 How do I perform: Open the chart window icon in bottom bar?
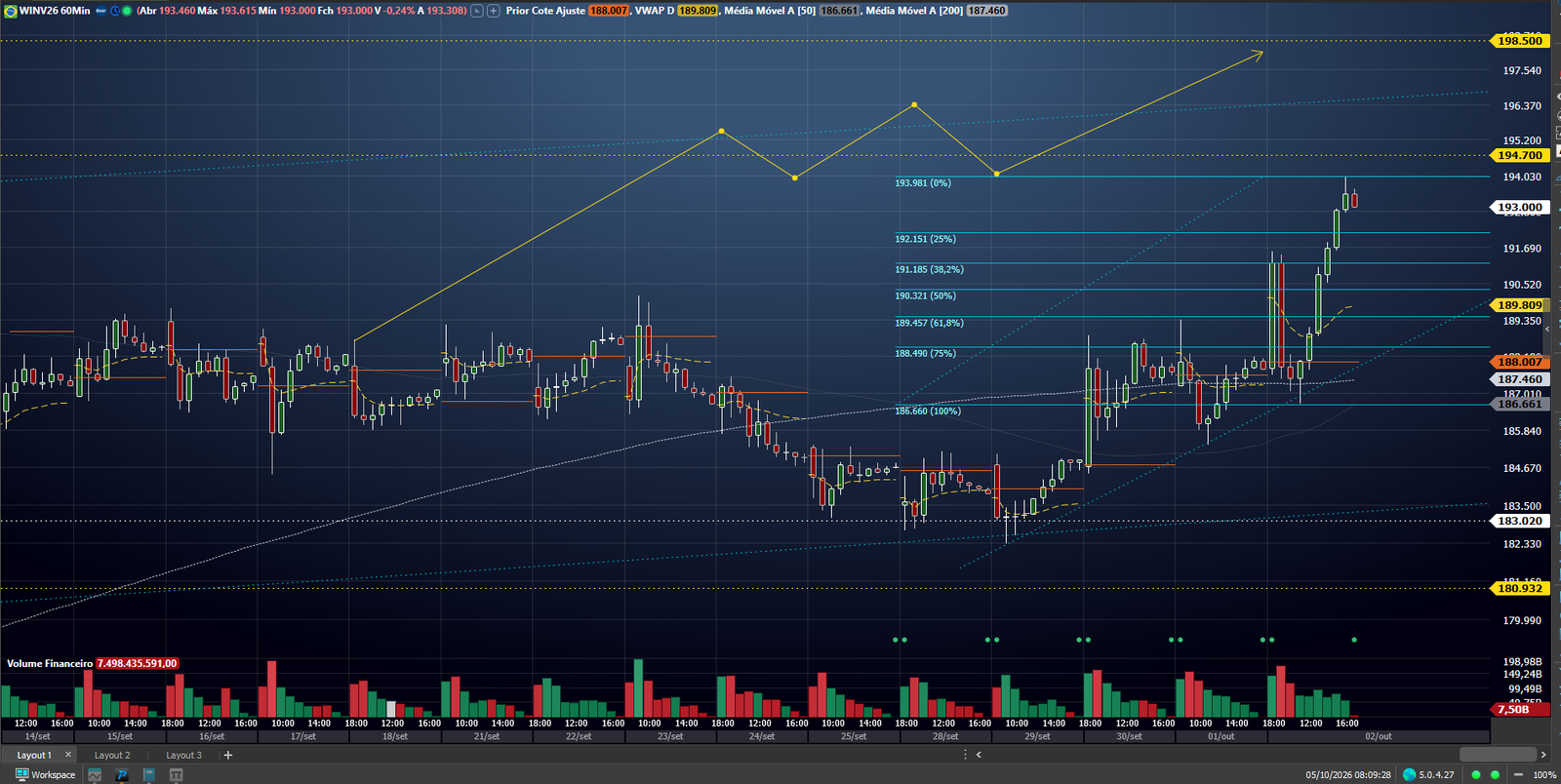tap(95, 774)
